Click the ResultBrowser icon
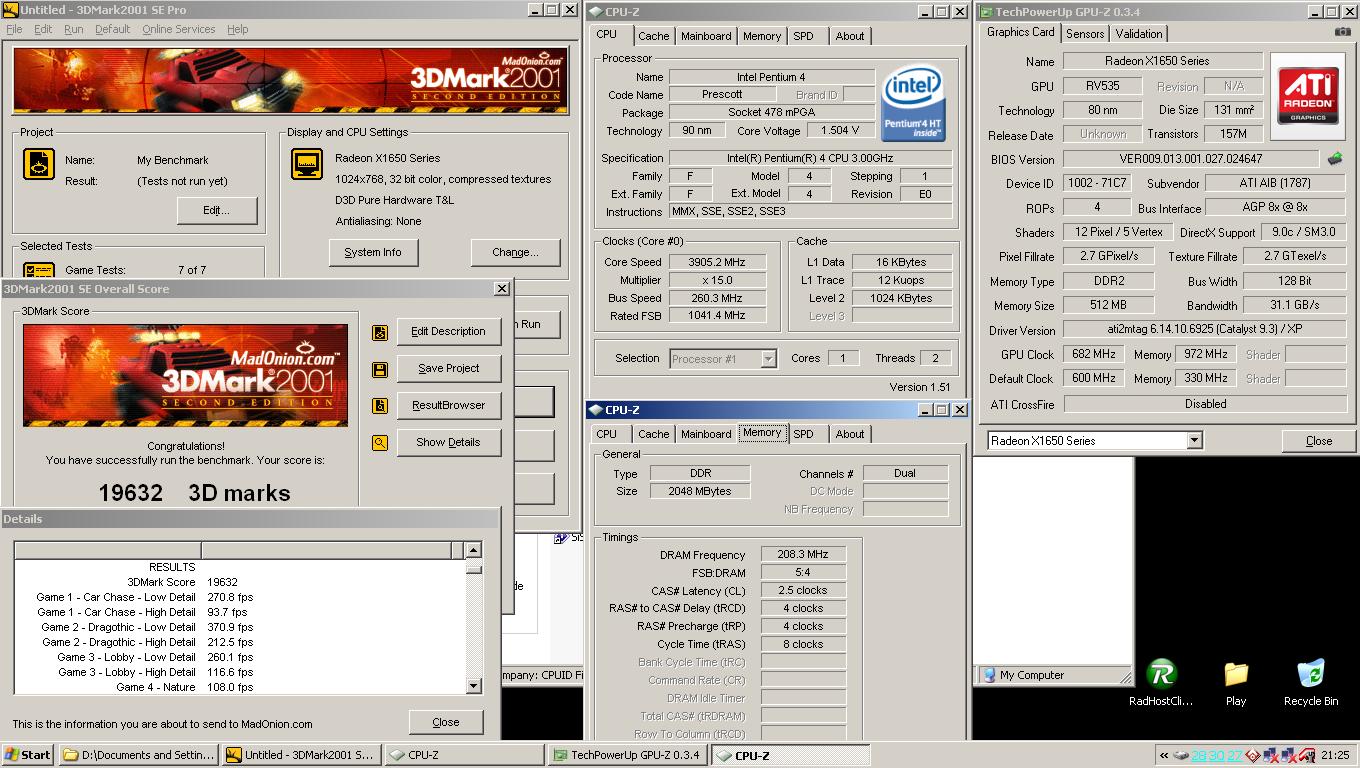This screenshot has height=768, width=1360. [x=380, y=406]
